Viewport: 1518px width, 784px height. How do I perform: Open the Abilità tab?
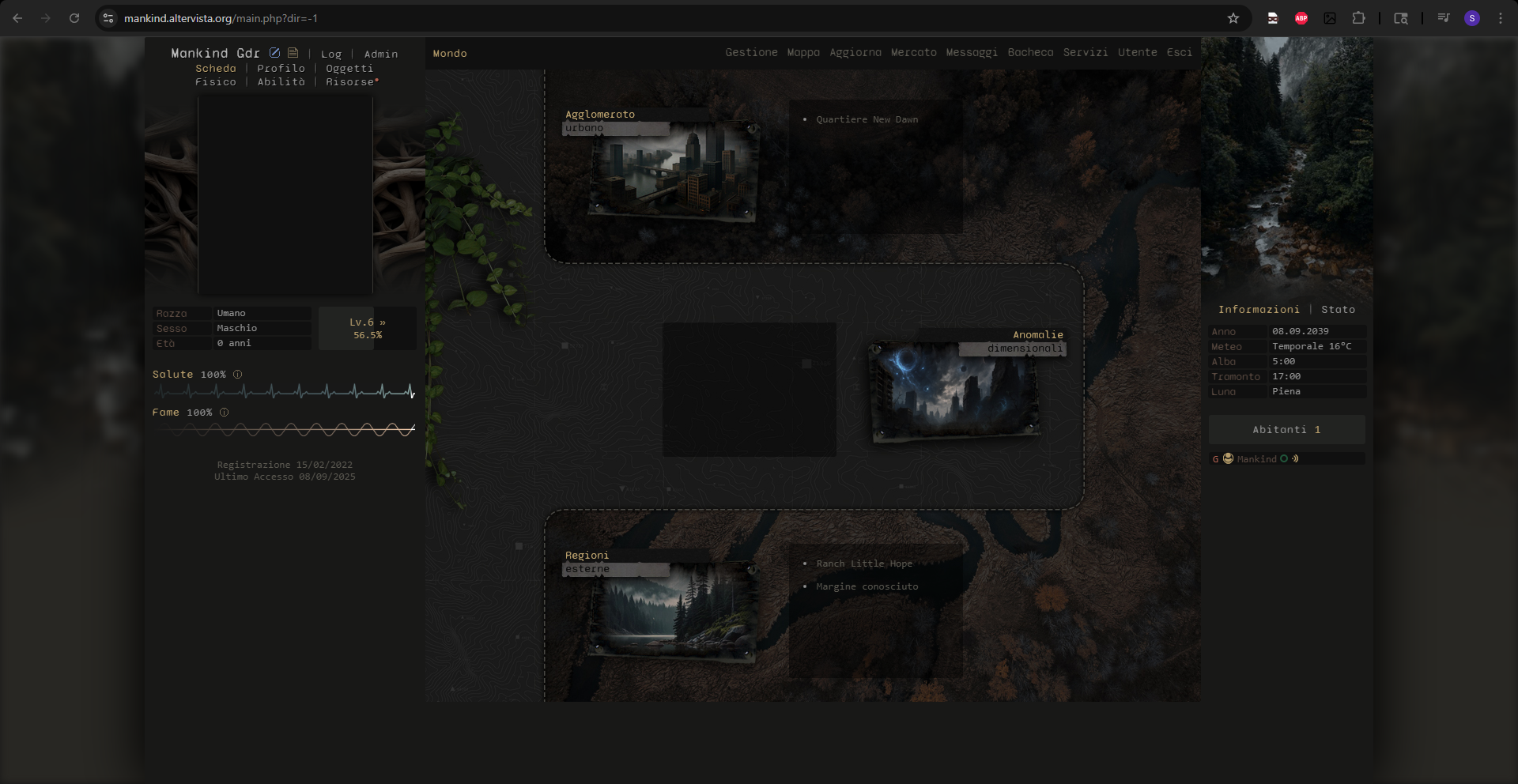(281, 82)
